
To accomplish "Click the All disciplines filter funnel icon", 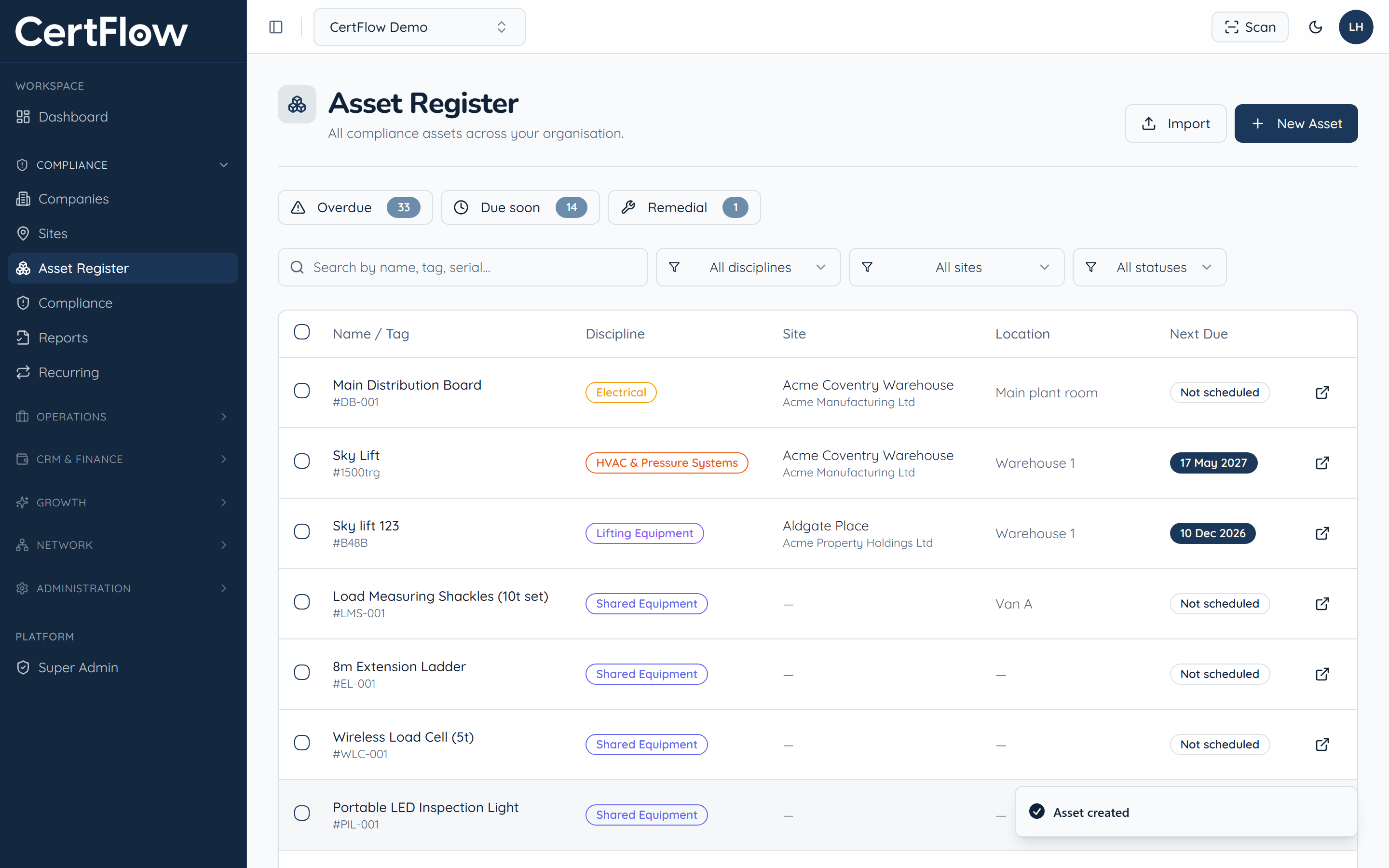I will click(674, 267).
